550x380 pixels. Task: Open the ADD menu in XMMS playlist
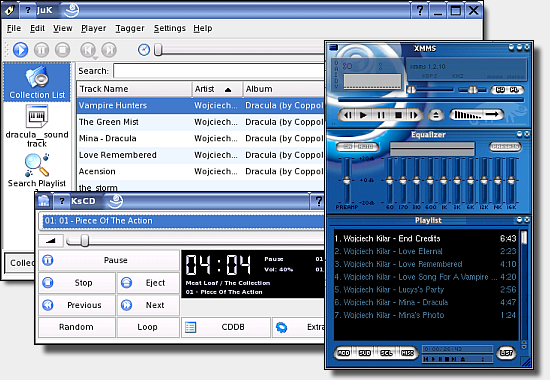click(344, 353)
